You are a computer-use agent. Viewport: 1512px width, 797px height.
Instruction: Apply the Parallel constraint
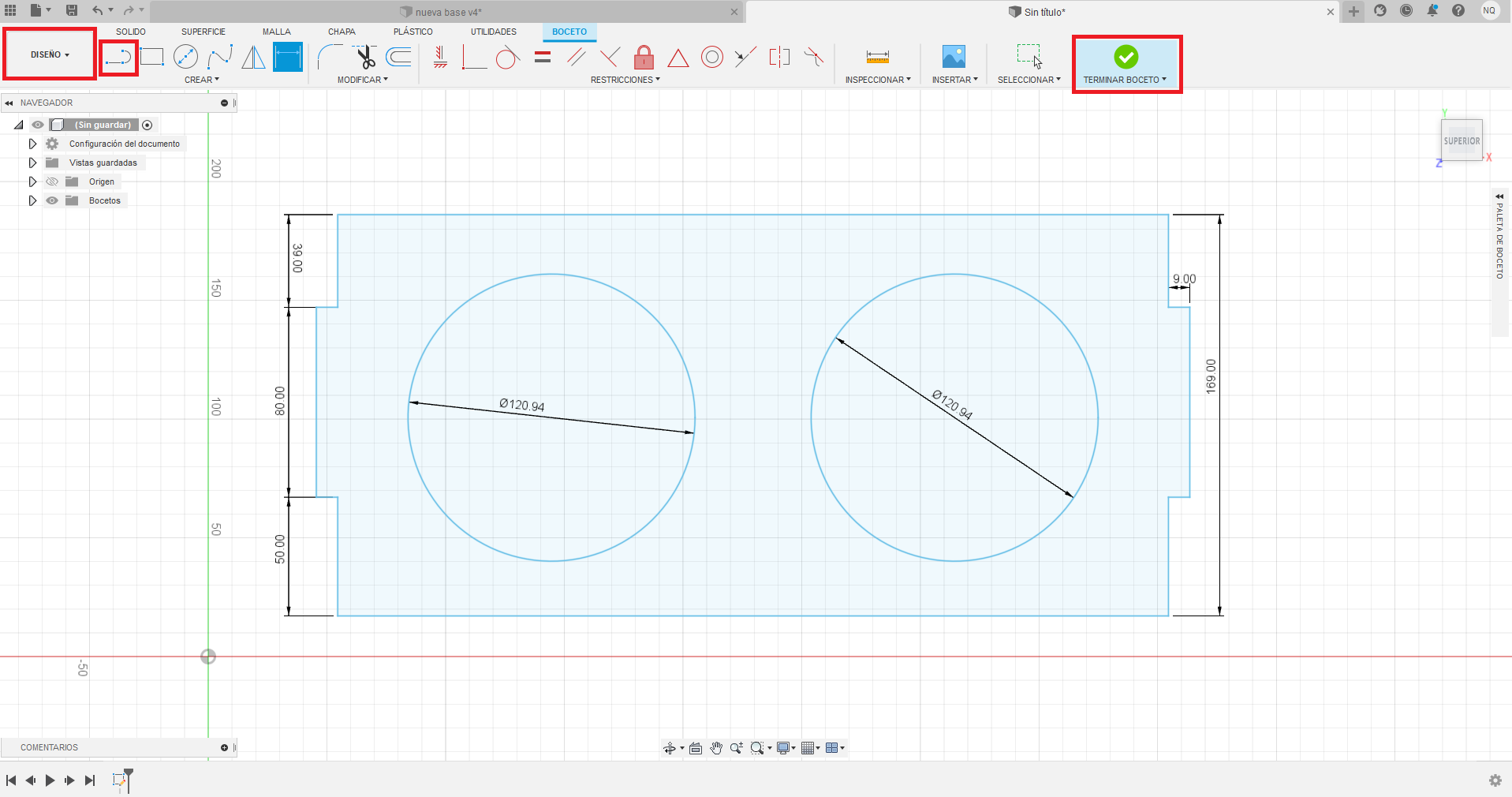coord(577,57)
